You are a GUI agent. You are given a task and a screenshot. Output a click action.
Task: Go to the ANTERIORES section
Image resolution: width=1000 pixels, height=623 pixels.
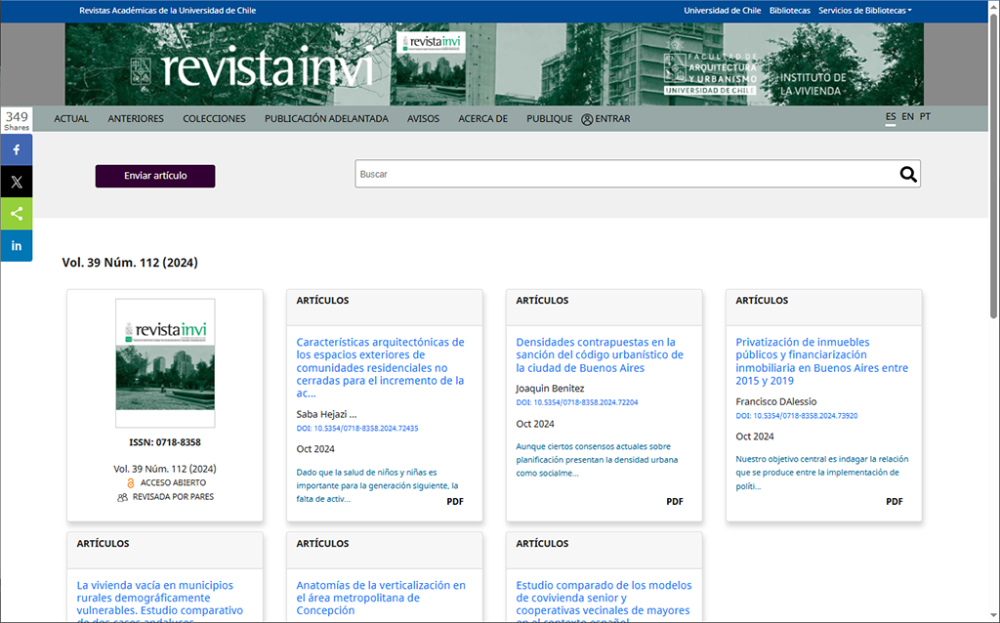click(x=135, y=118)
